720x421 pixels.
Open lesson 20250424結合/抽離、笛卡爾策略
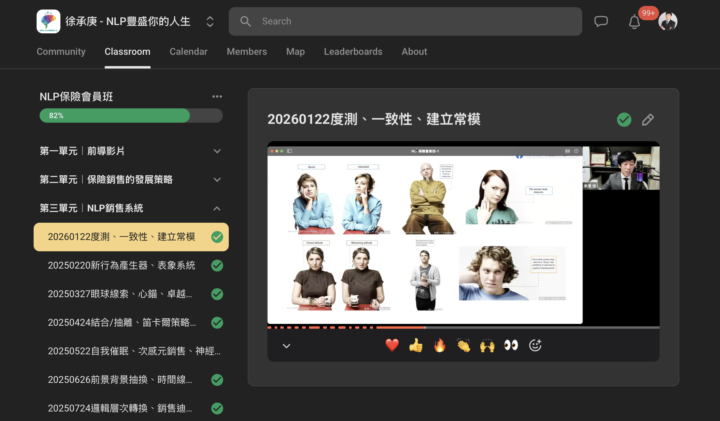point(122,322)
